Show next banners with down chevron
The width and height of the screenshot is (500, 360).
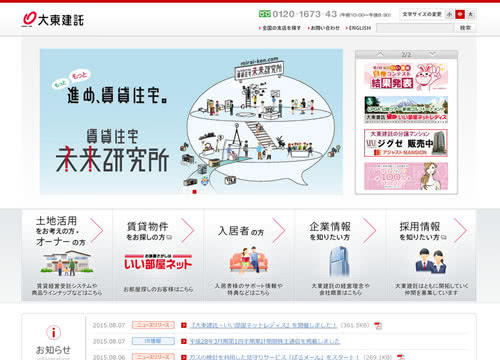(432, 54)
